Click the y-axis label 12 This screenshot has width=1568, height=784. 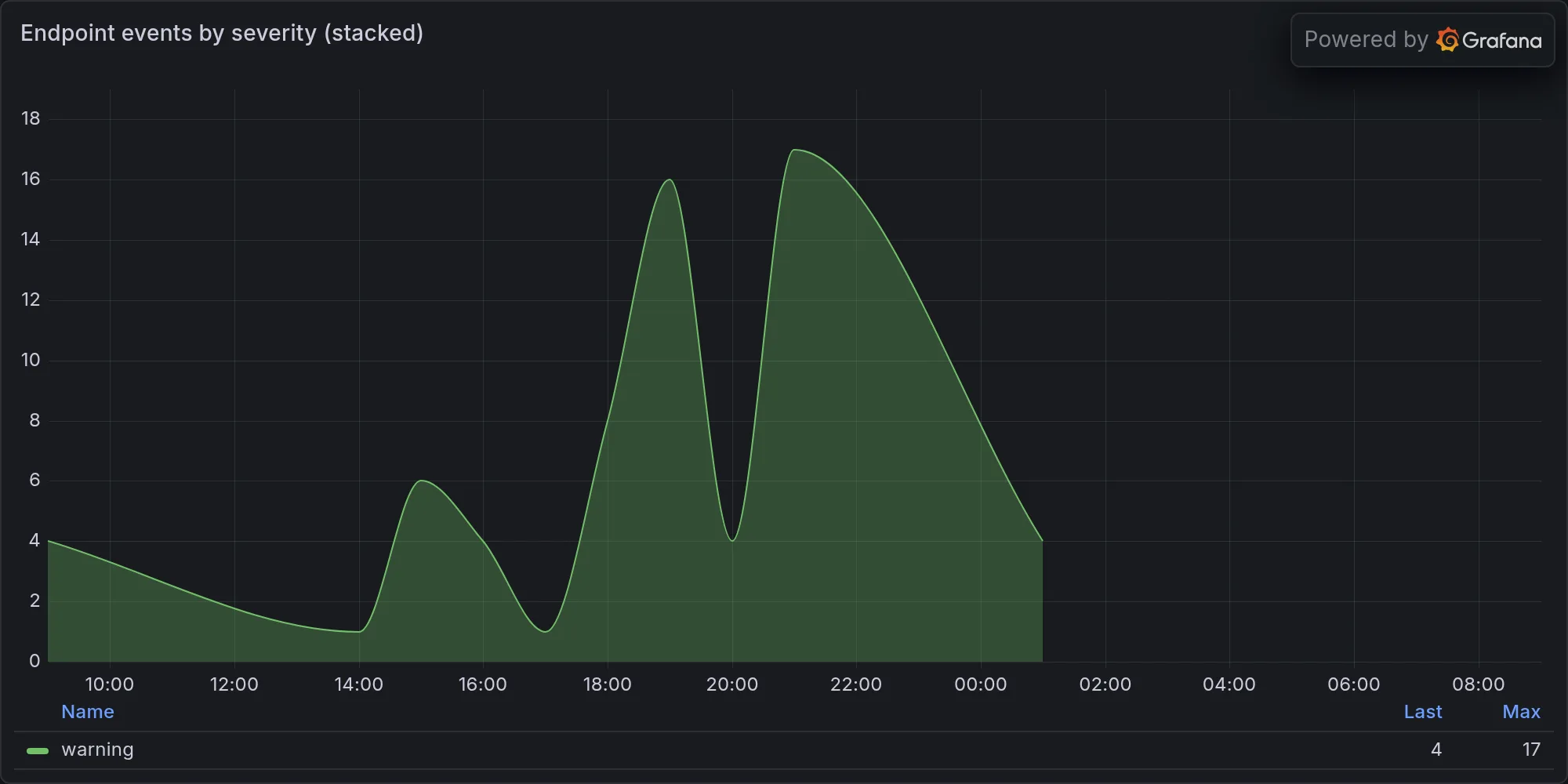click(x=31, y=299)
